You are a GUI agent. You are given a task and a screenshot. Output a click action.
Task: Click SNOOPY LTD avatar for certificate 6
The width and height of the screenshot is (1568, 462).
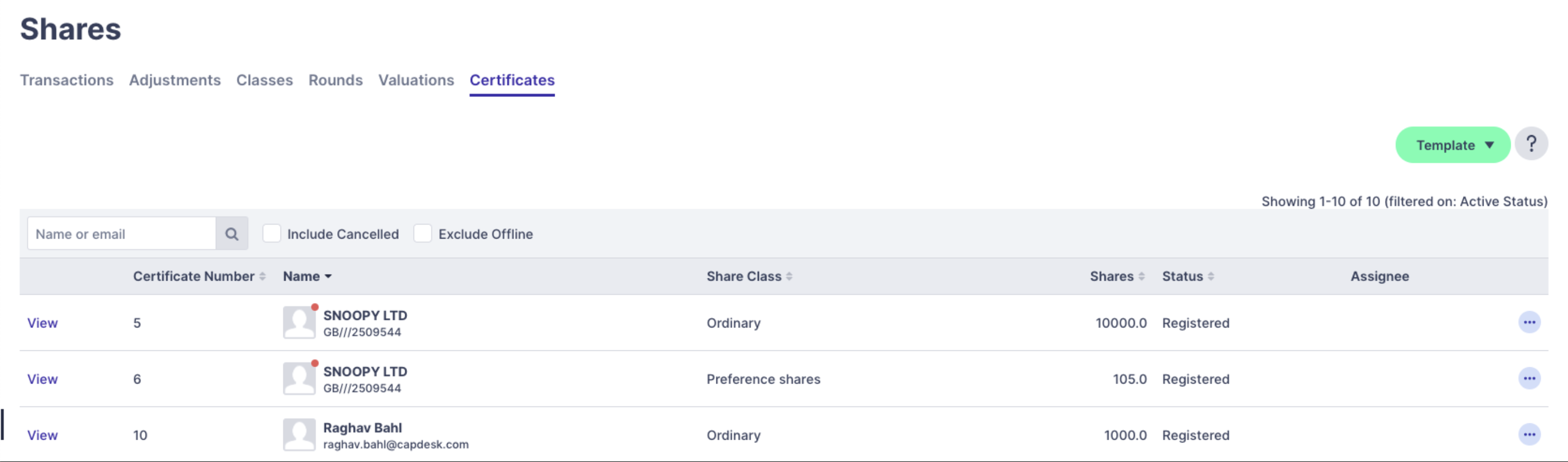coord(299,378)
